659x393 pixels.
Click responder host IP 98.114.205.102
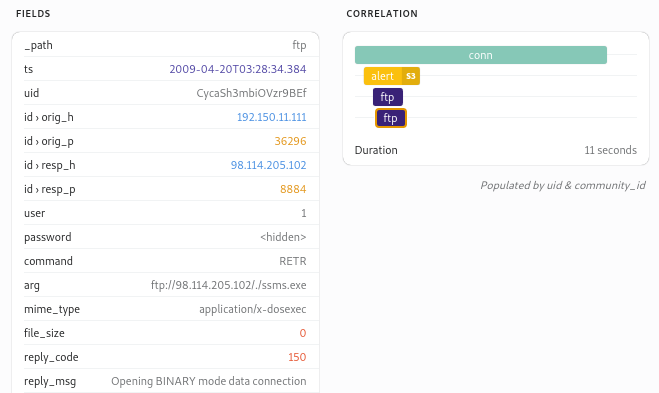click(269, 165)
